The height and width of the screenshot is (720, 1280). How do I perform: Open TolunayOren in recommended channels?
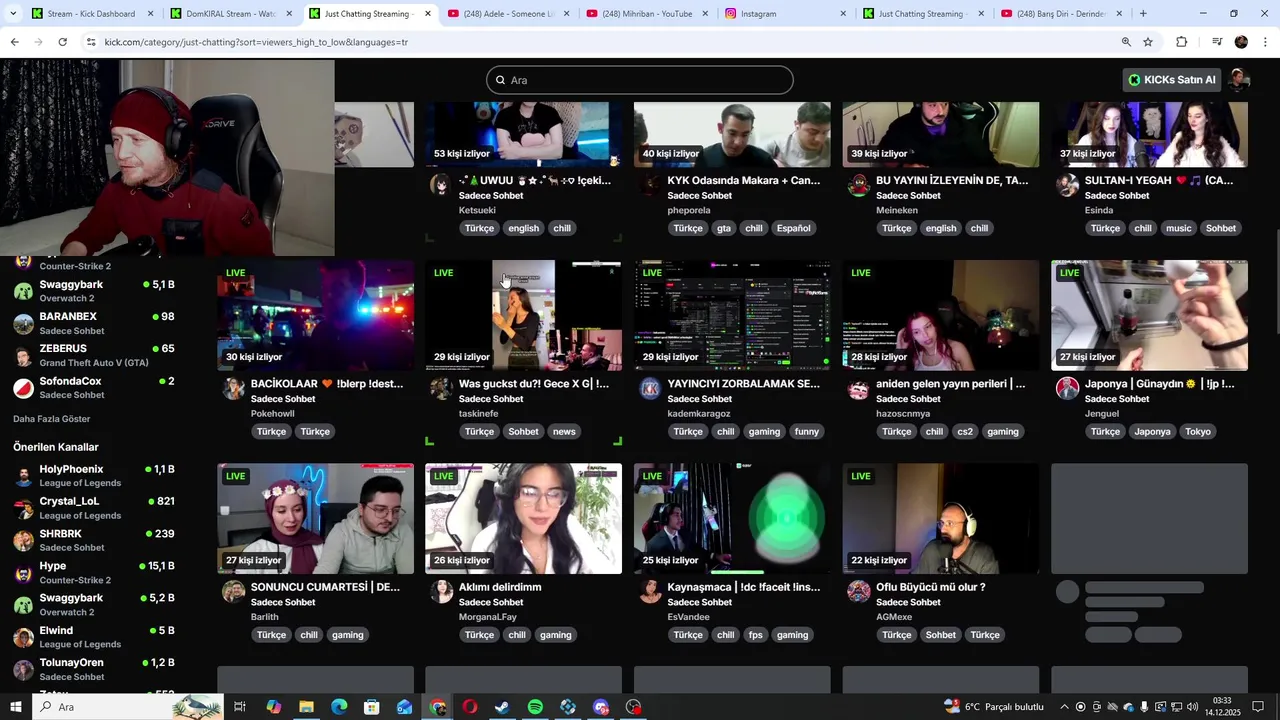point(94,669)
